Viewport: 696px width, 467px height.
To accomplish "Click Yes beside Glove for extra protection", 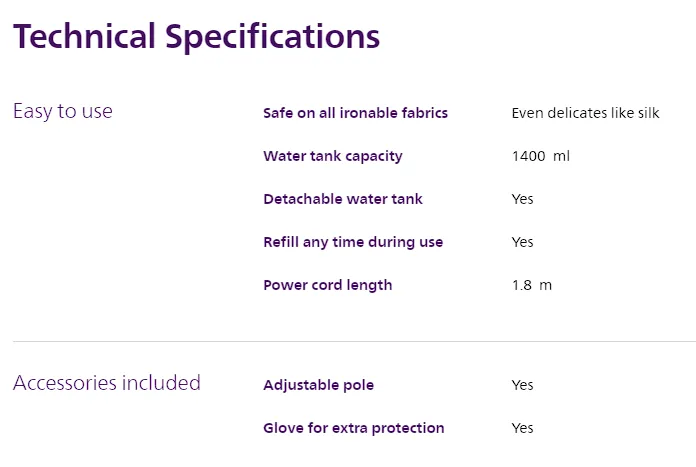I will tap(522, 428).
